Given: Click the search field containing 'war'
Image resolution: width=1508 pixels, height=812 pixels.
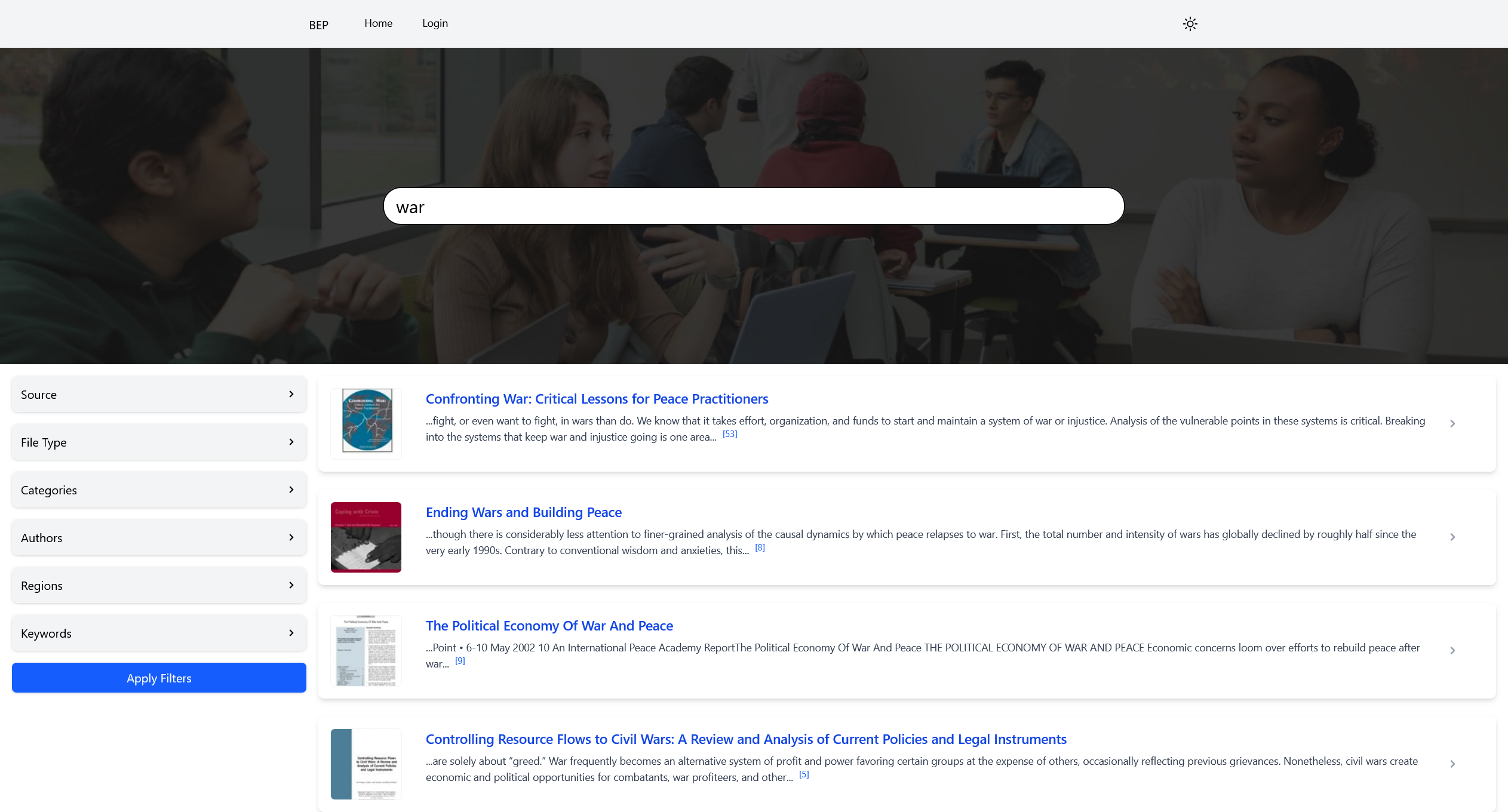Looking at the screenshot, I should coord(753,207).
